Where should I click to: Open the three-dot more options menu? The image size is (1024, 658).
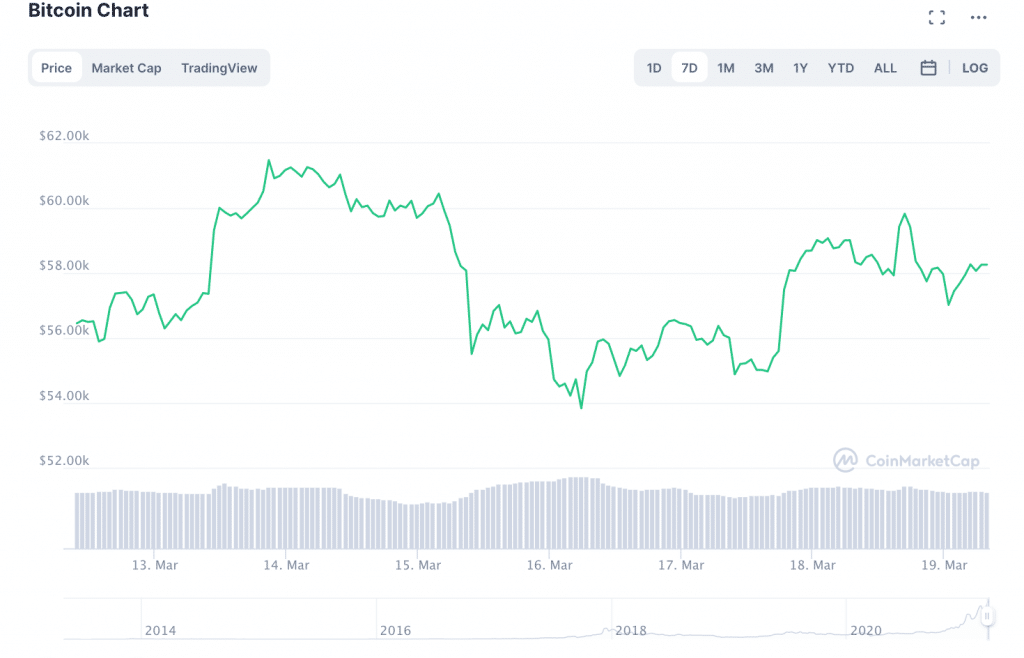(x=979, y=17)
